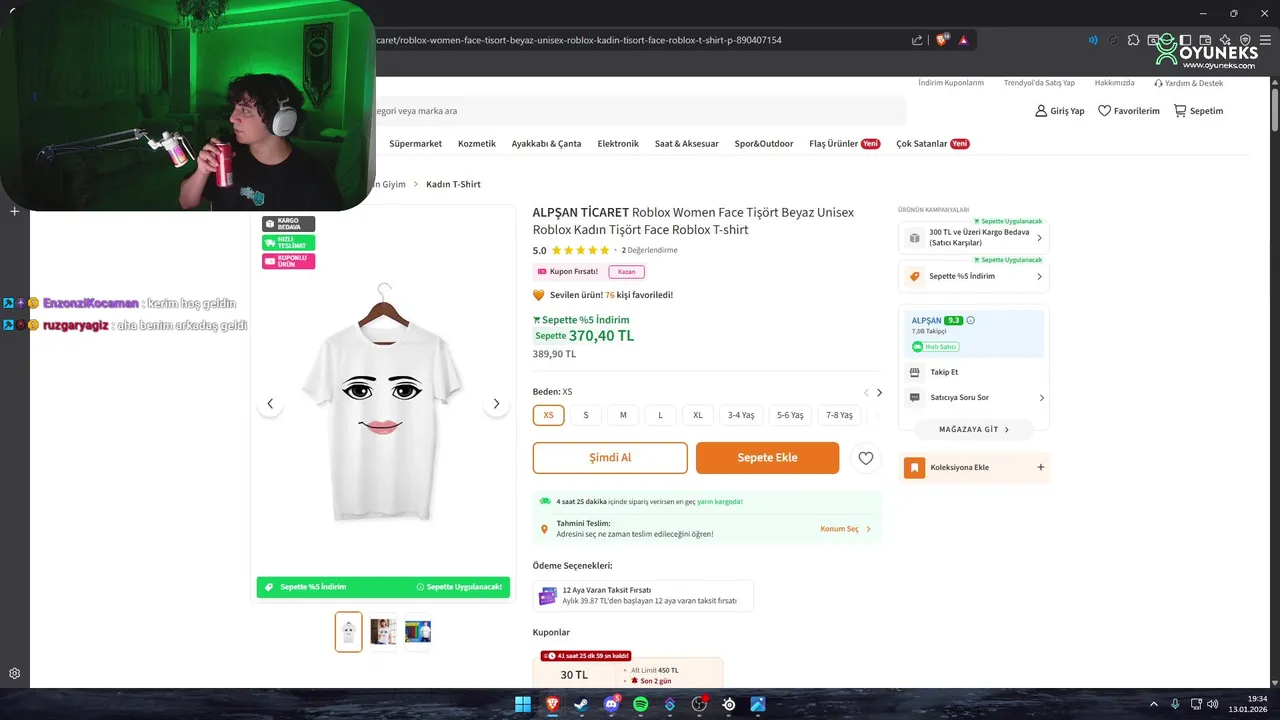Select size XS option
Image resolution: width=1280 pixels, height=720 pixels.
548,415
